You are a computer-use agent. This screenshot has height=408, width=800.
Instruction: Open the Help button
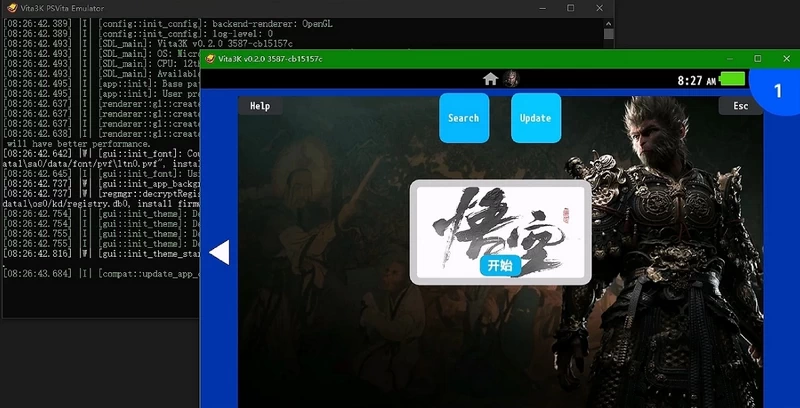click(260, 106)
